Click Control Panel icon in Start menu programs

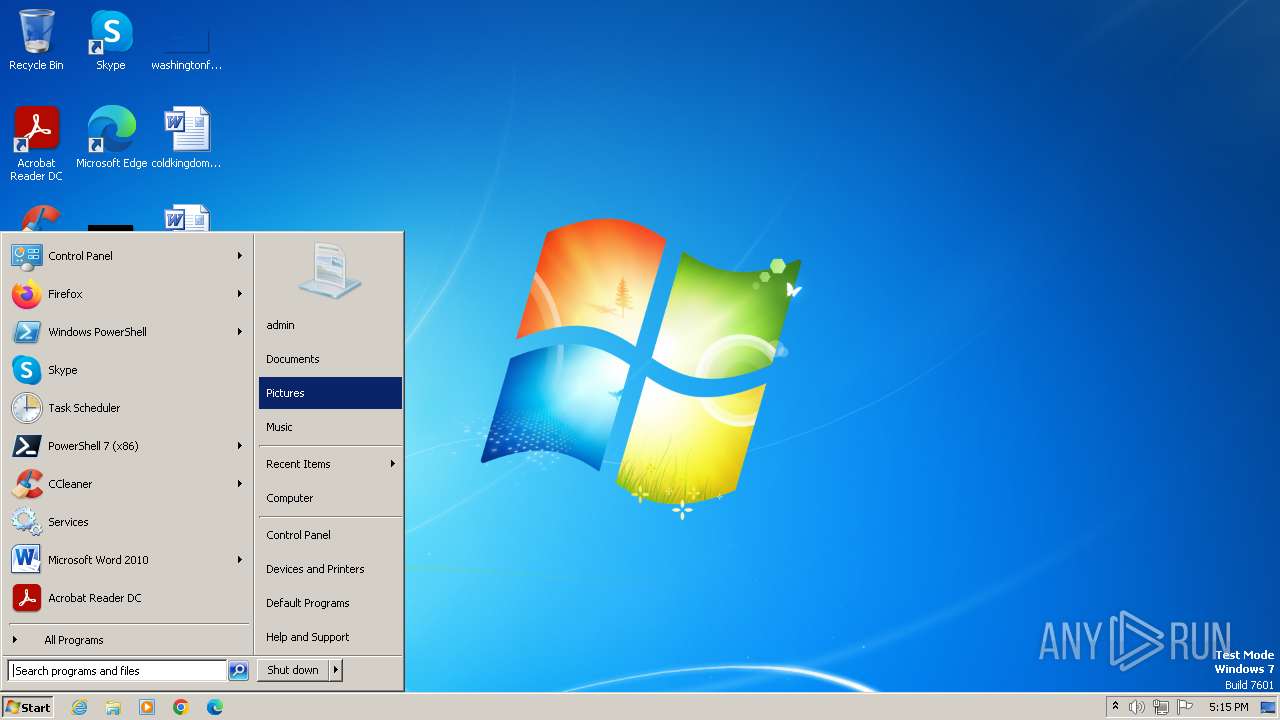click(x=27, y=256)
